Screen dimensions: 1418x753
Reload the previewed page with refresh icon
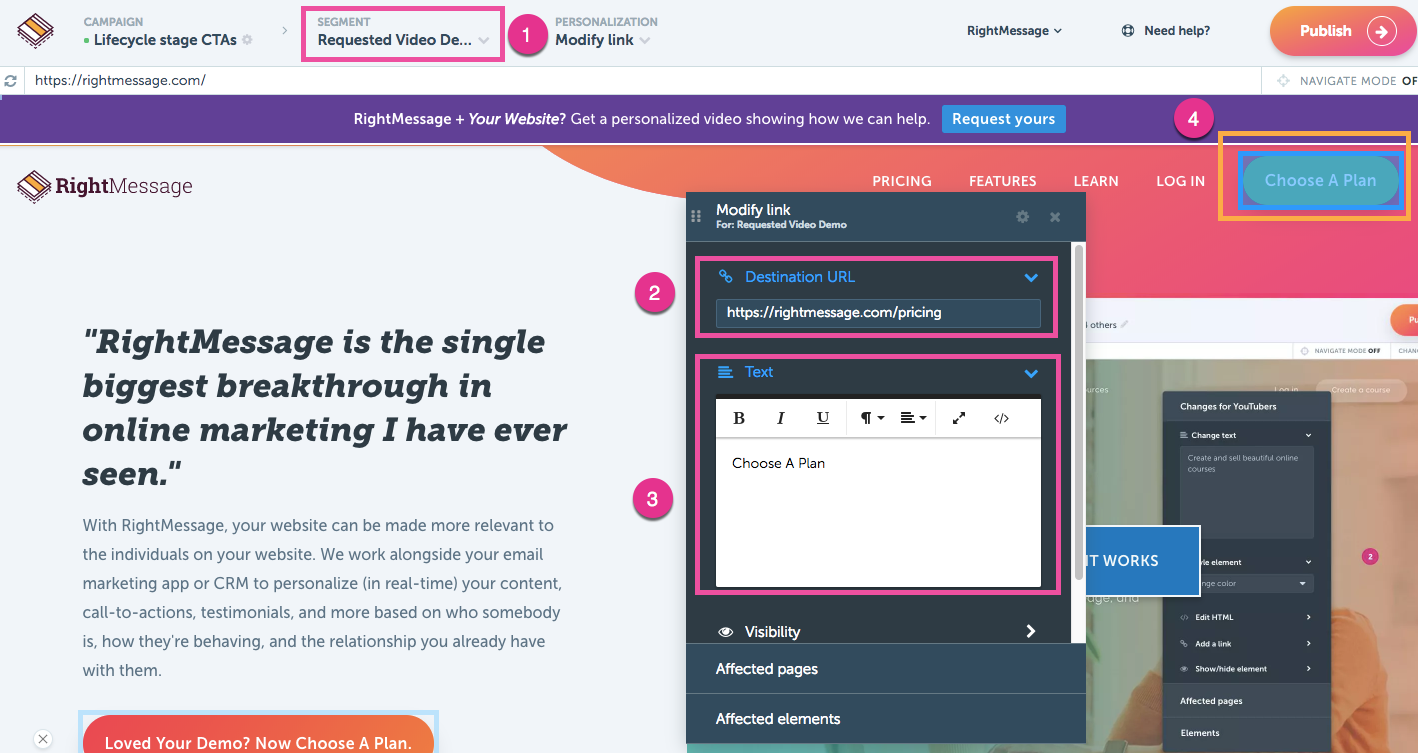11,80
